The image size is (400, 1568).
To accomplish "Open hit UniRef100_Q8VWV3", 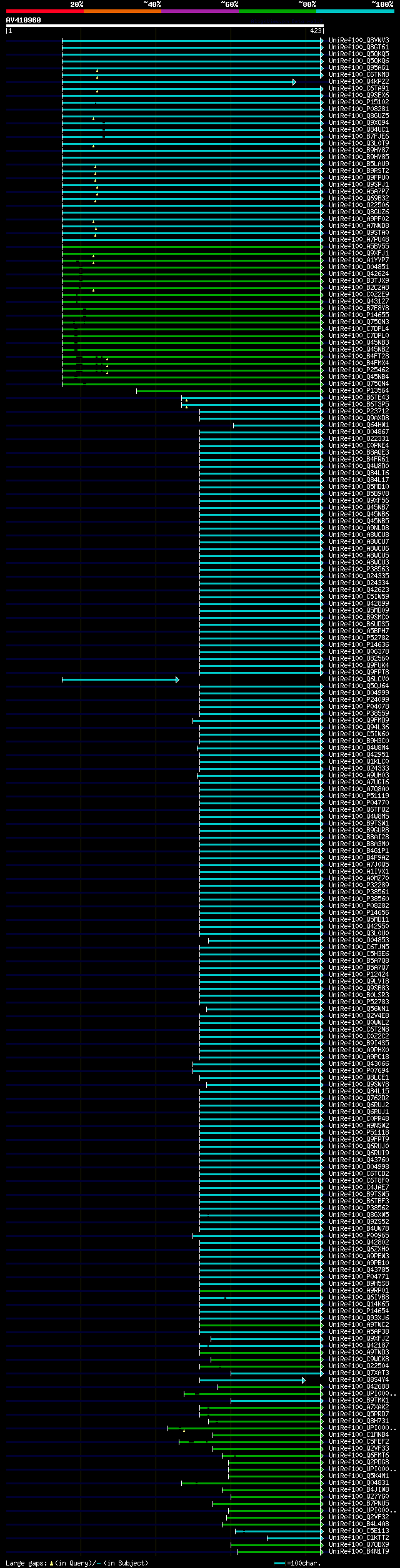I will tap(359, 41).
